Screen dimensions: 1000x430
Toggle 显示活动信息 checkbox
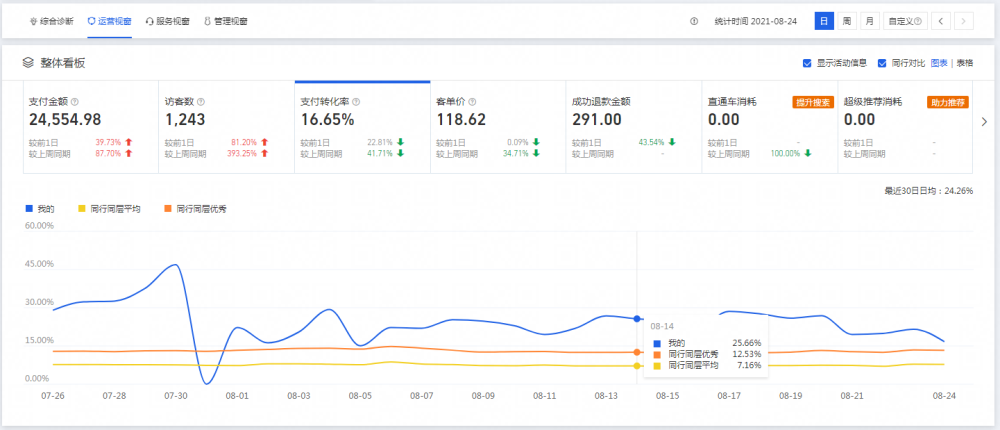point(807,63)
